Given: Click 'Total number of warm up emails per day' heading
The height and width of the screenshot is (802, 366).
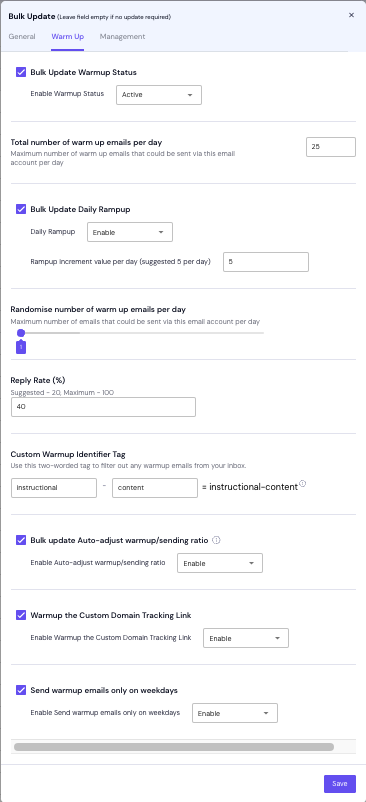Looking at the screenshot, I should pos(86,143).
